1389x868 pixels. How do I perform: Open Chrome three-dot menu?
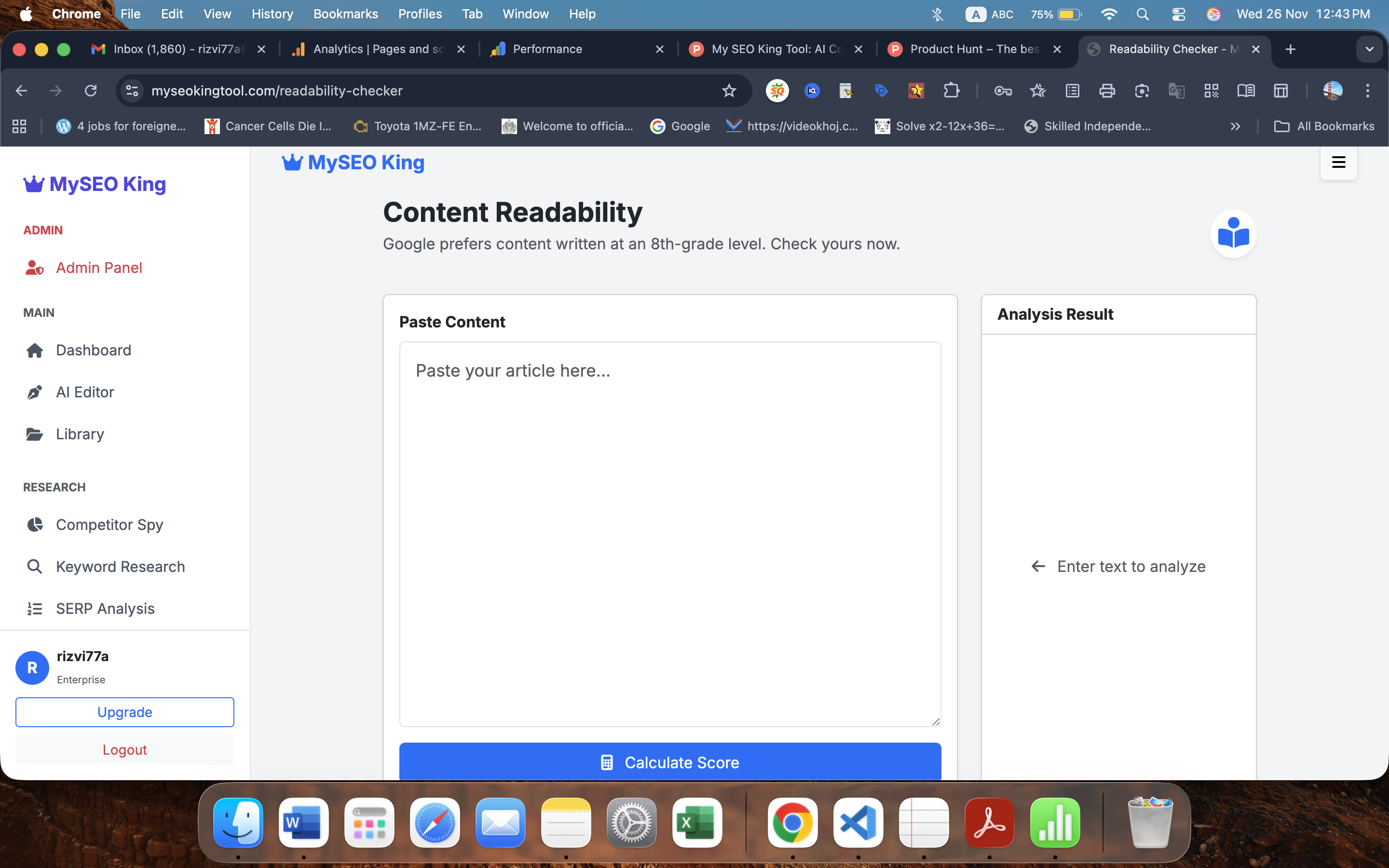tap(1367, 91)
